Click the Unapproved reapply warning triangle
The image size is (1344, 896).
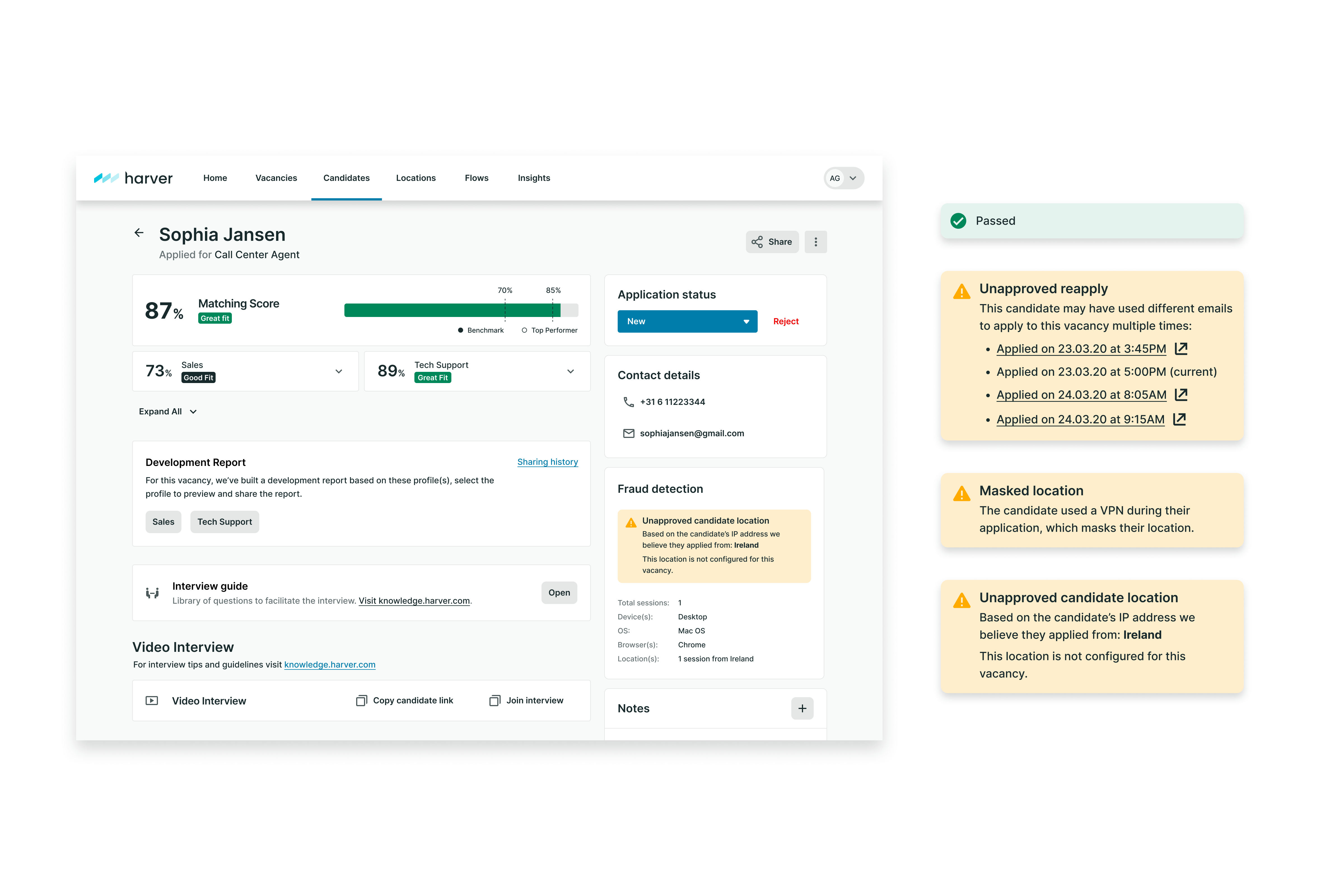(962, 291)
